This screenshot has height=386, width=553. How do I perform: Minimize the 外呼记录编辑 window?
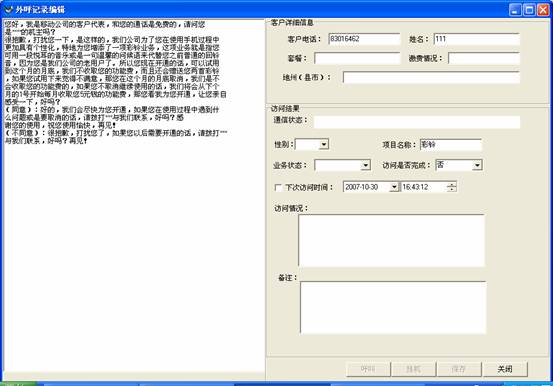coord(515,10)
